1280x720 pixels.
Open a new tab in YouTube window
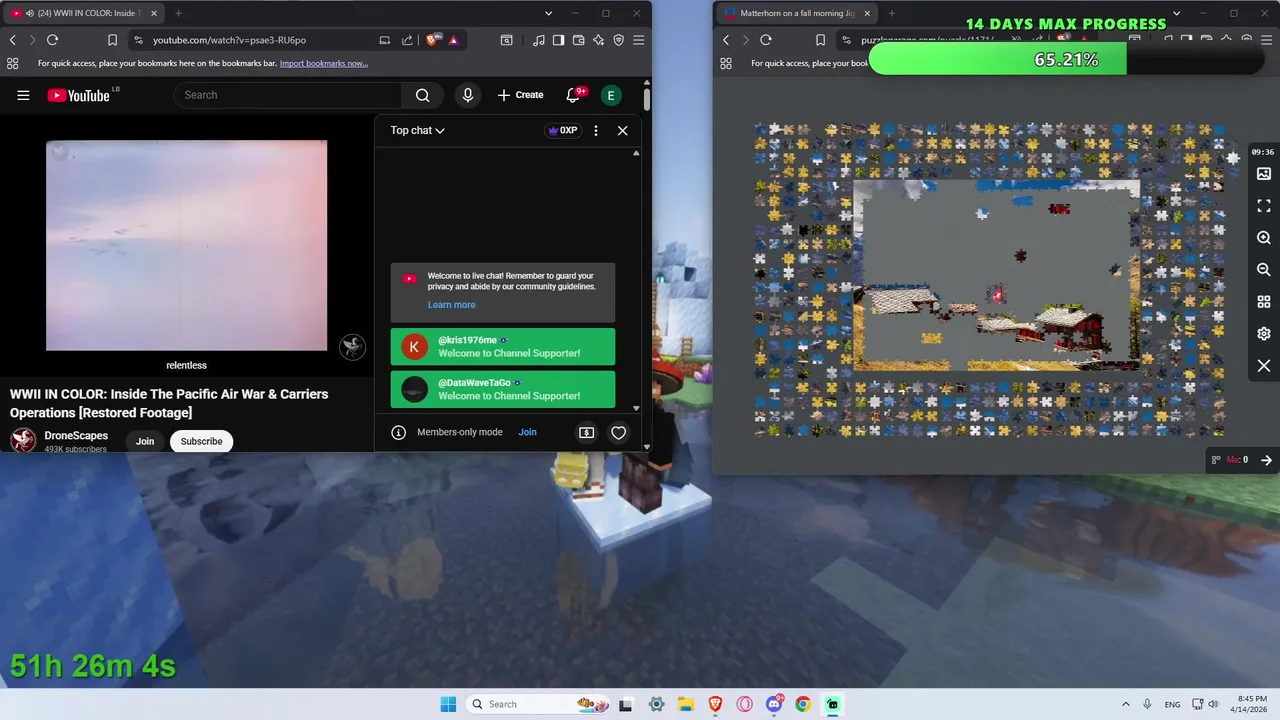(x=178, y=13)
